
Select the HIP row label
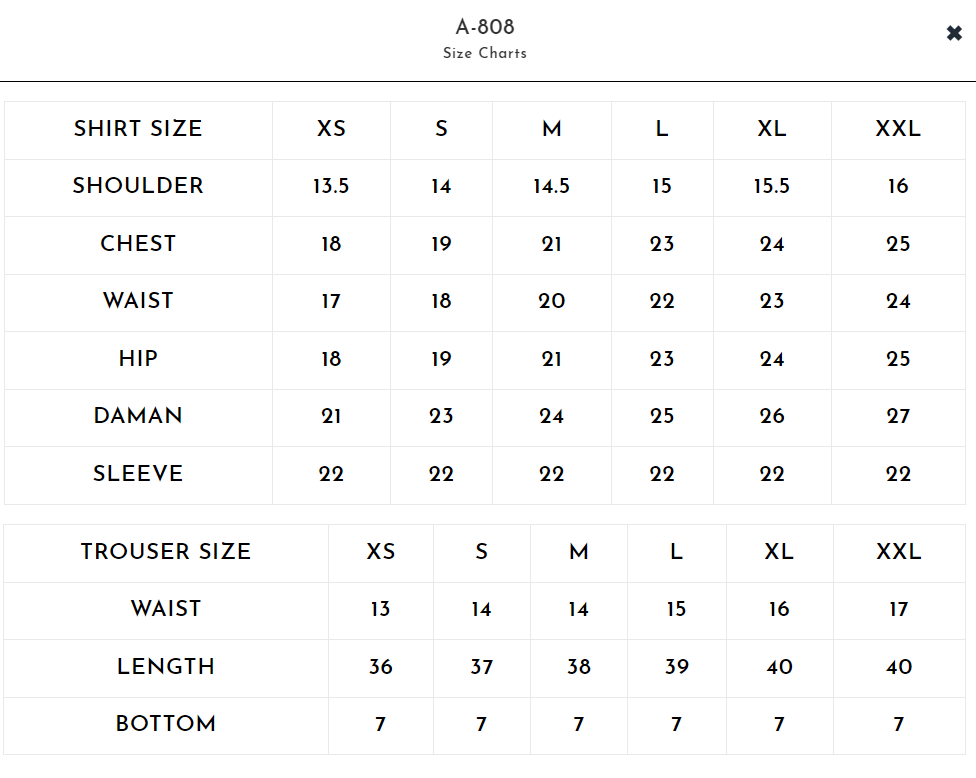[138, 359]
